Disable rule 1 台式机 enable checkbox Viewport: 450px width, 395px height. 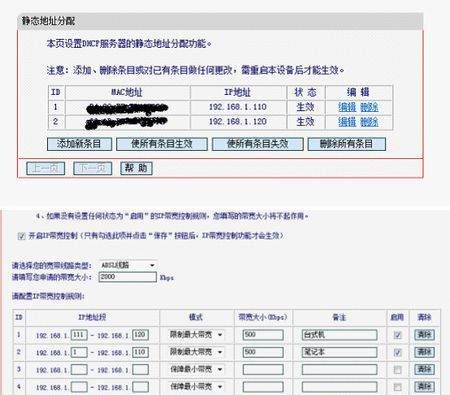point(397,335)
